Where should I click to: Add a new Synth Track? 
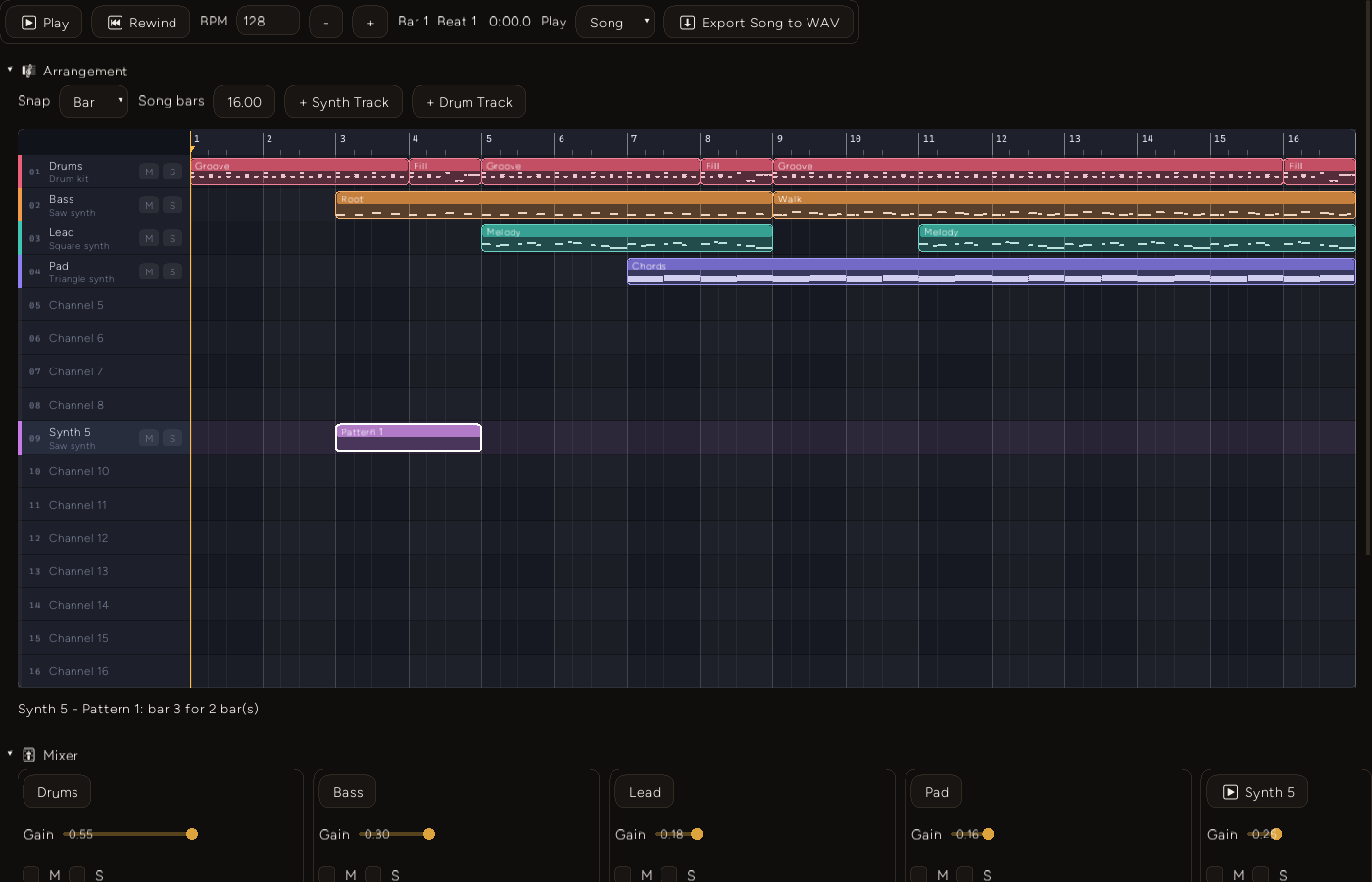click(x=344, y=102)
